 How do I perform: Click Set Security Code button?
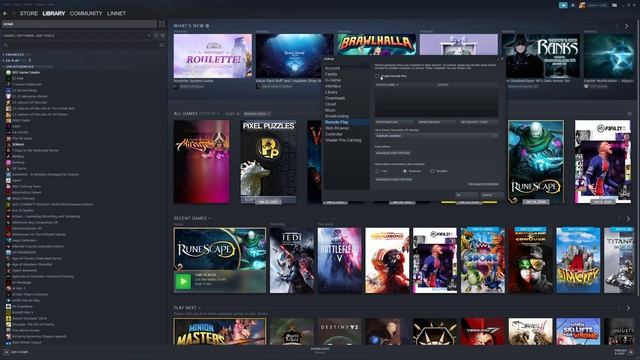(478, 122)
